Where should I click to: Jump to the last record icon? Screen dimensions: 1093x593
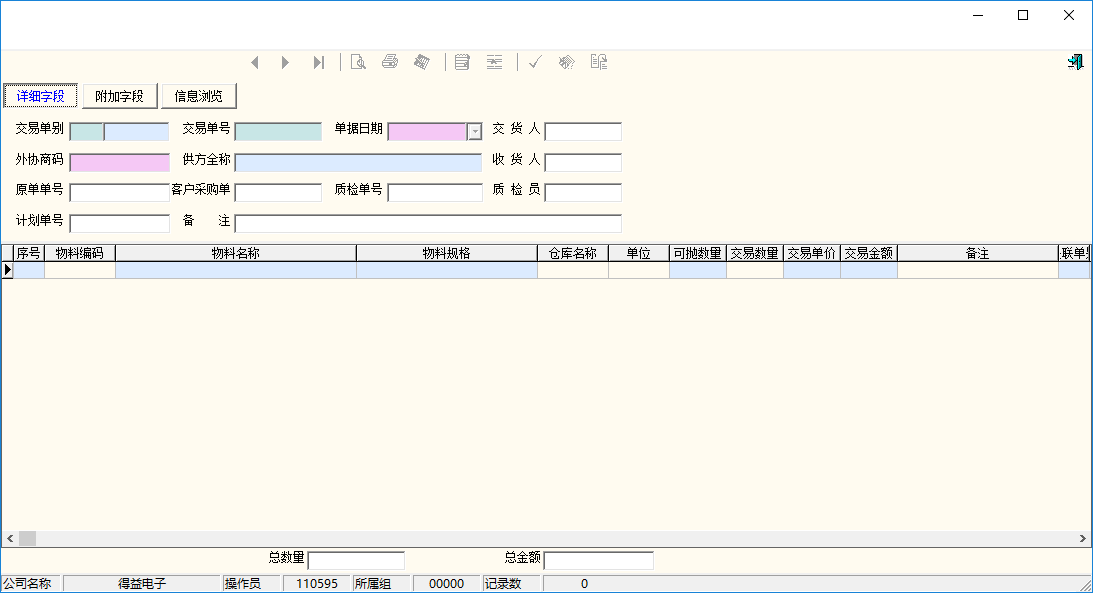(319, 63)
